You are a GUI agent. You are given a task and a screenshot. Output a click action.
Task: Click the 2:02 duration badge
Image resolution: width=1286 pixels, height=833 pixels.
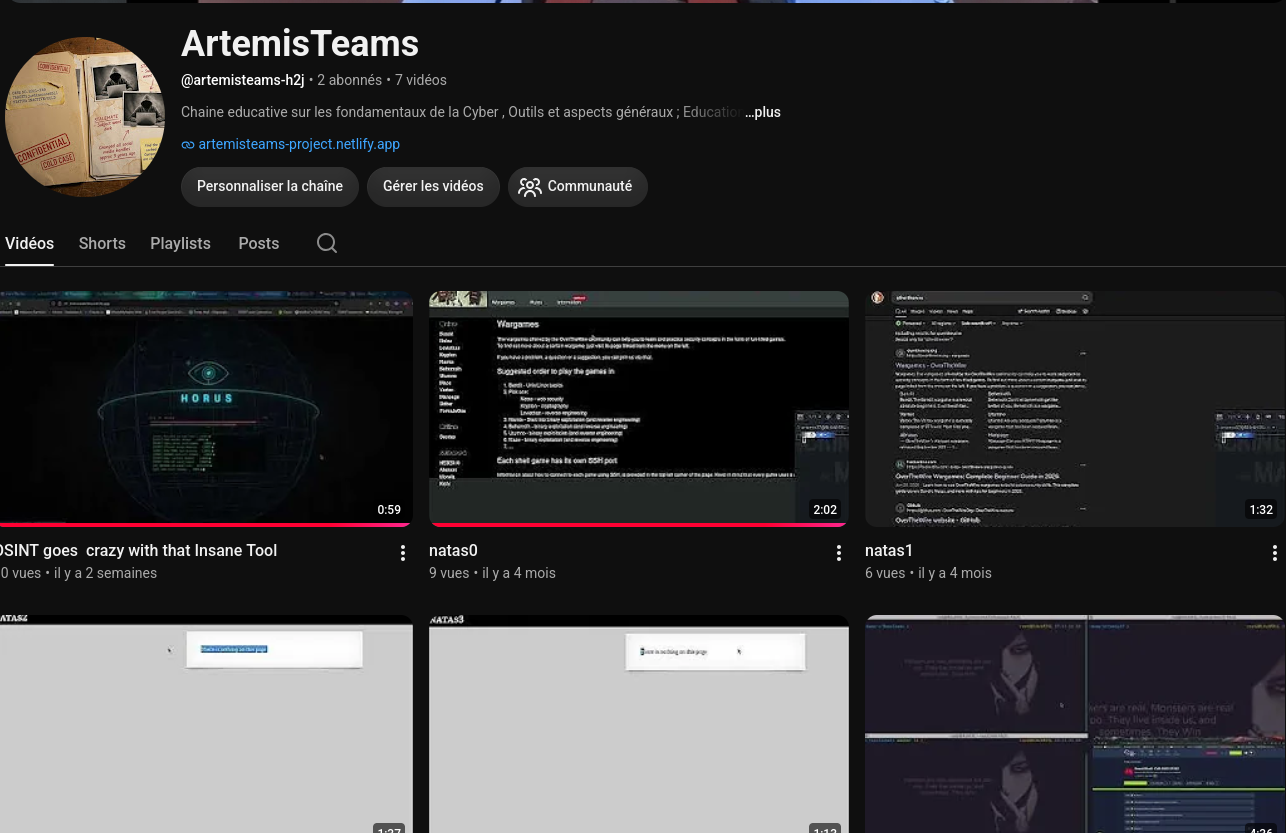coord(825,510)
